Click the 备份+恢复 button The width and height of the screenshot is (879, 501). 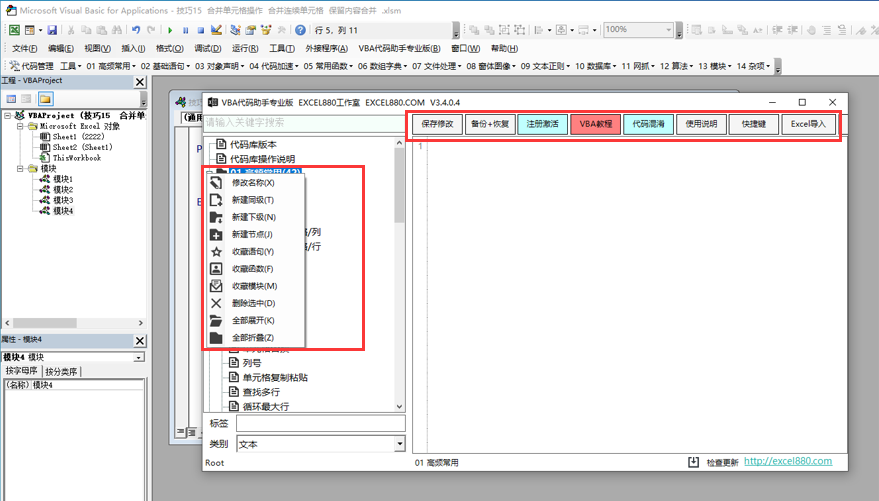point(490,124)
